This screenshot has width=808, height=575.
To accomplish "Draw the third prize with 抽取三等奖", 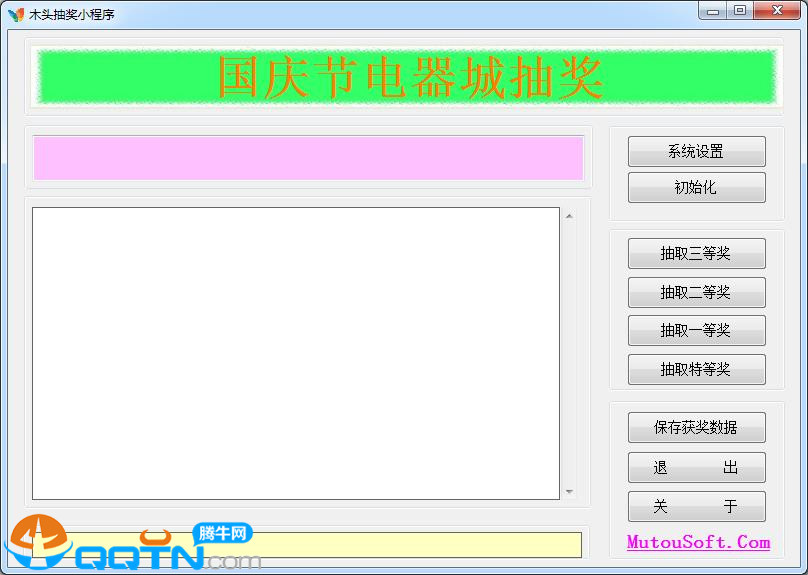I will (x=696, y=254).
